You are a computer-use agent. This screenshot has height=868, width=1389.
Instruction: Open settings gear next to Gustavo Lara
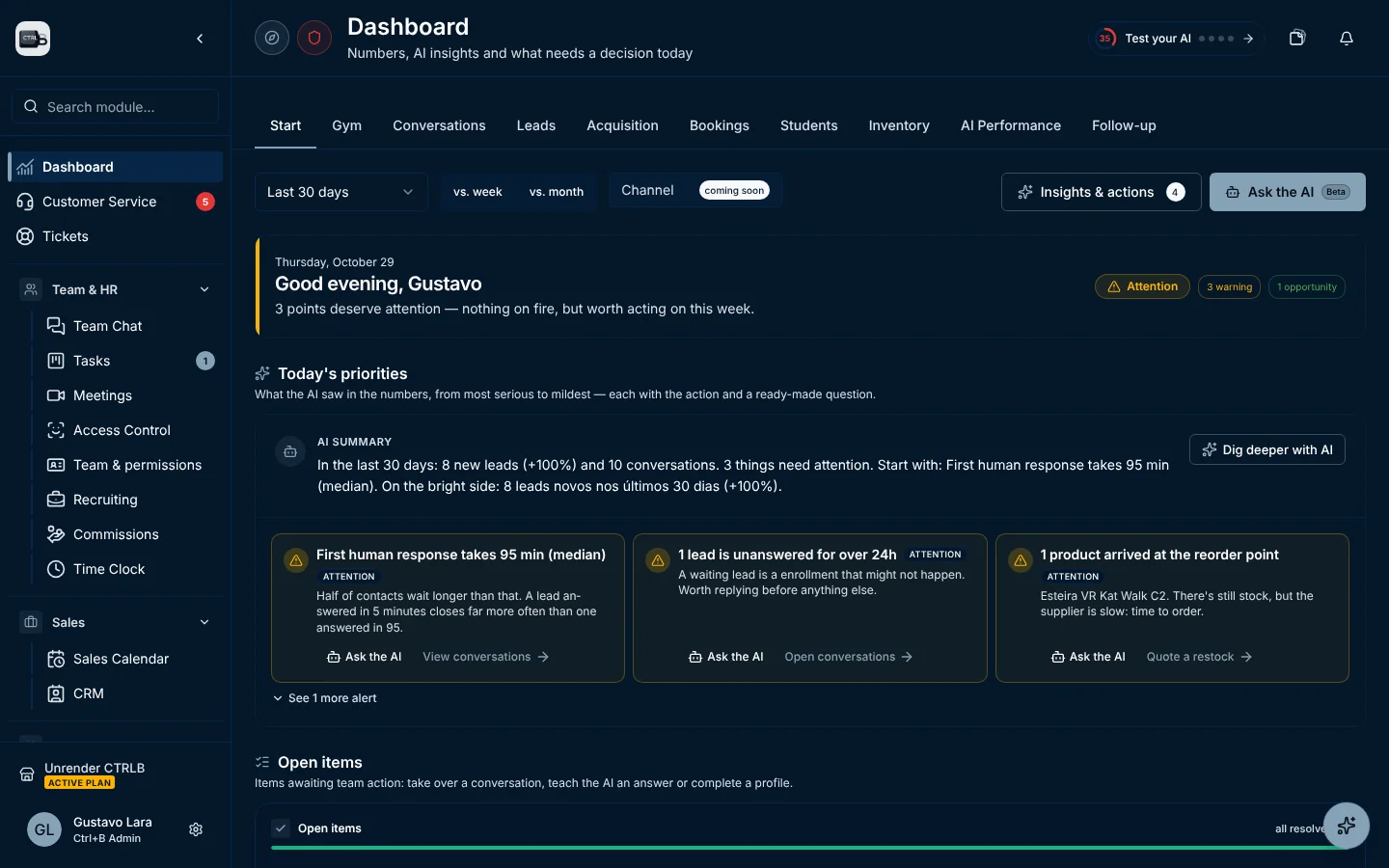coord(196,829)
